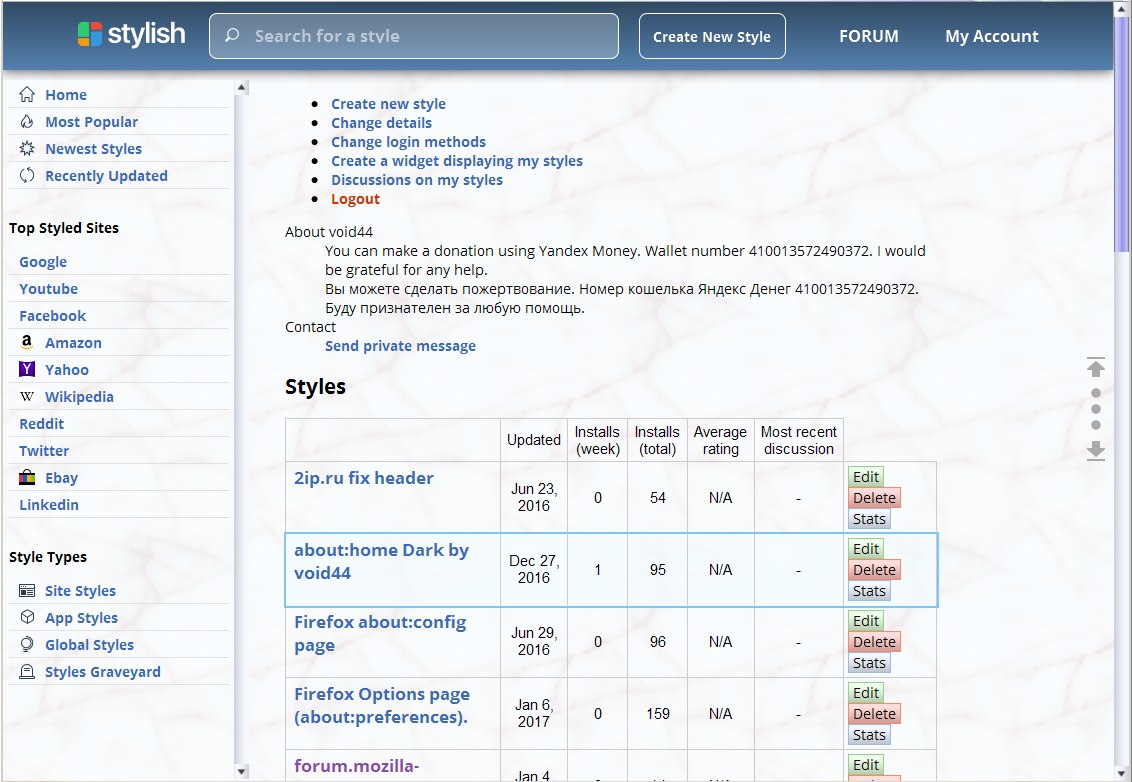Image resolution: width=1132 pixels, height=782 pixels.
Task: Click the Yahoo logo icon
Action: click(x=27, y=370)
